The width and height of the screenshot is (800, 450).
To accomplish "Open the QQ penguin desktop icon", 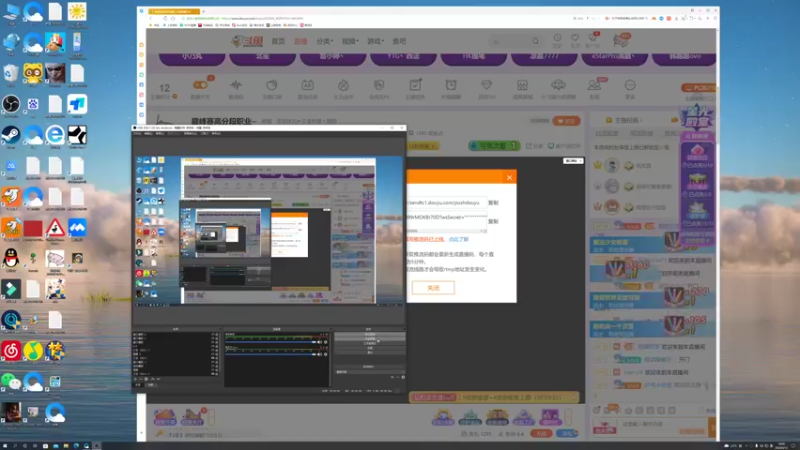I will point(11,258).
